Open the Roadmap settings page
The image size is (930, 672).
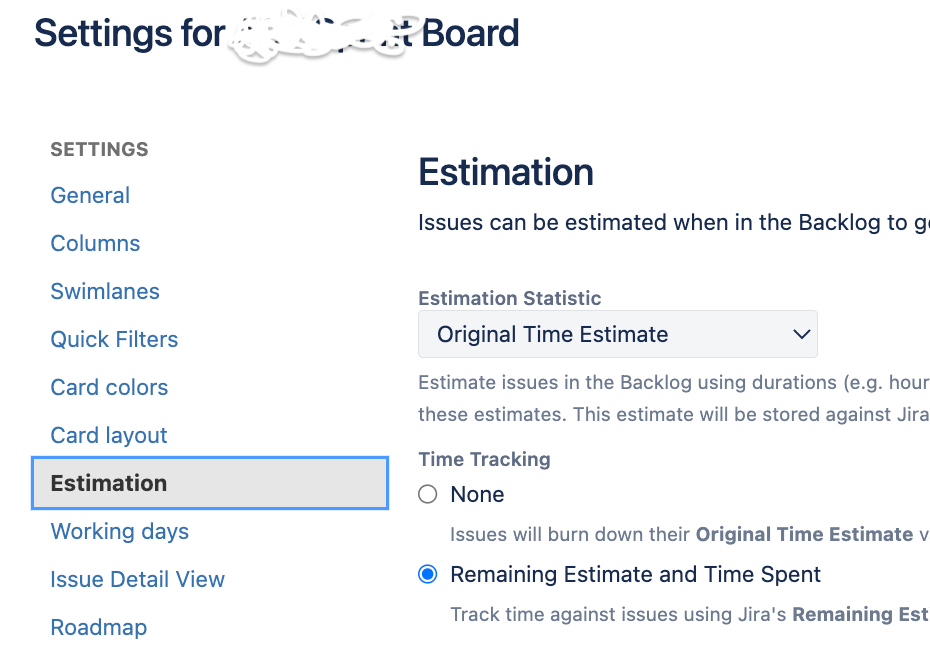click(x=98, y=627)
